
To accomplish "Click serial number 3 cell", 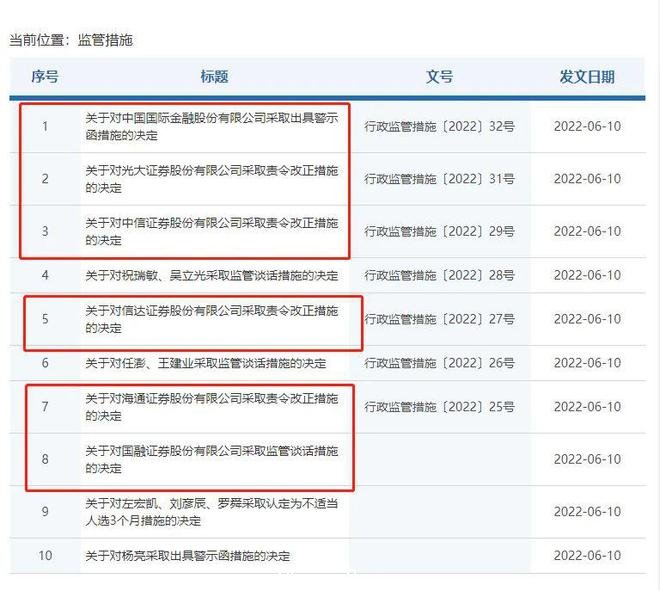I will 45,232.
